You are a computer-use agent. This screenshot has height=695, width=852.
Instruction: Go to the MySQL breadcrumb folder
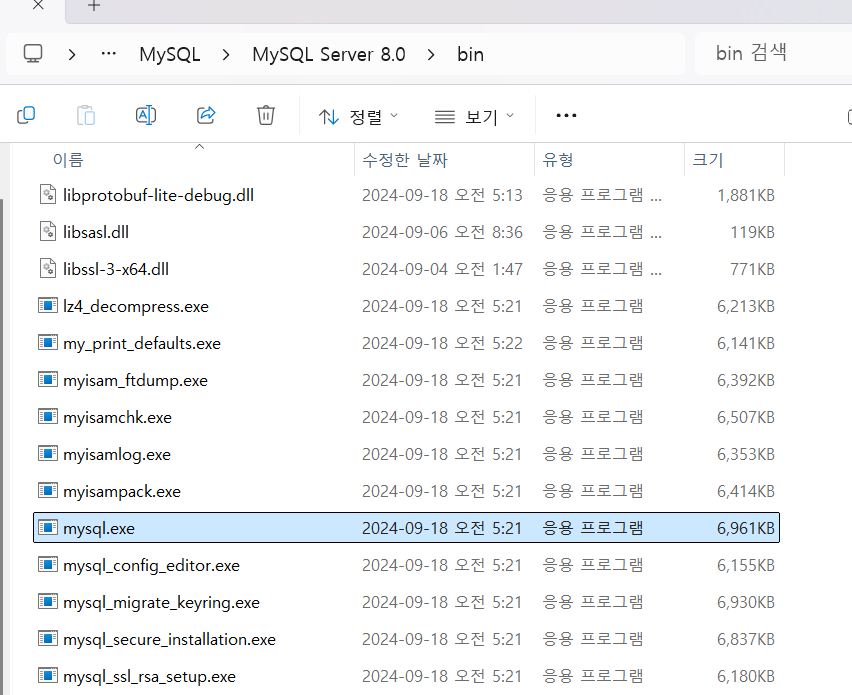tap(170, 54)
